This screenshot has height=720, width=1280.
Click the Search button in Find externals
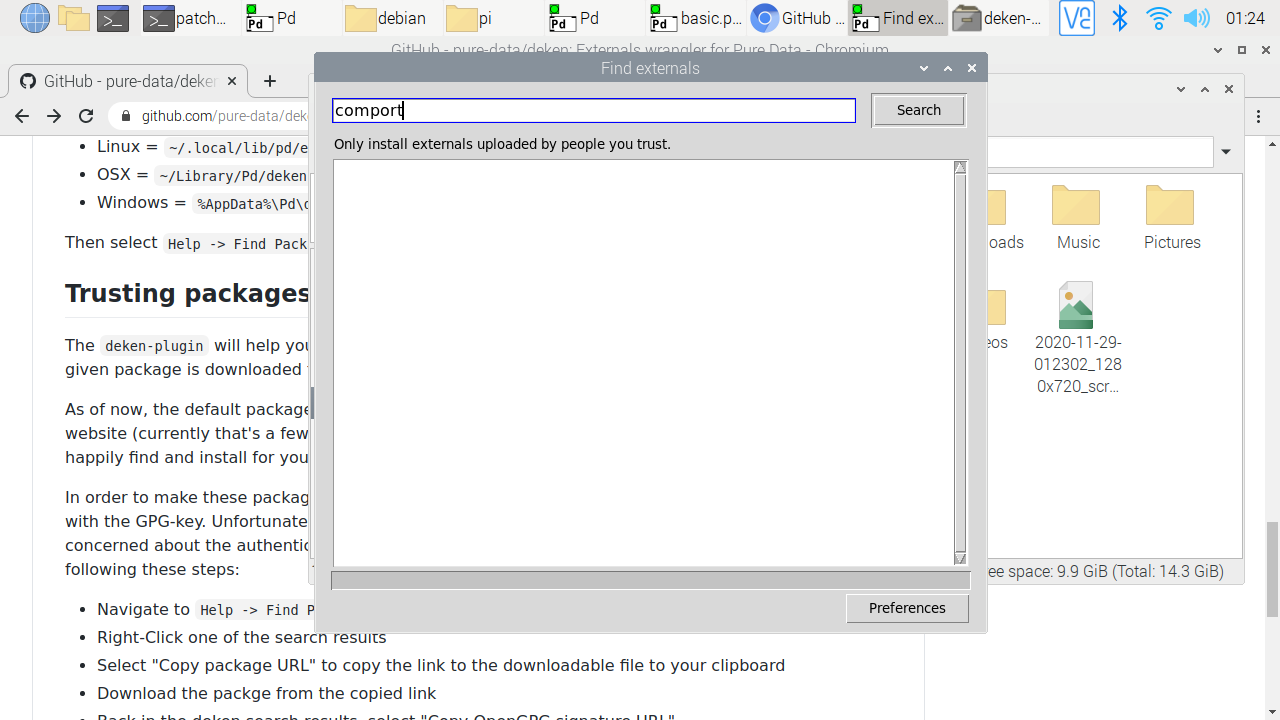(918, 110)
